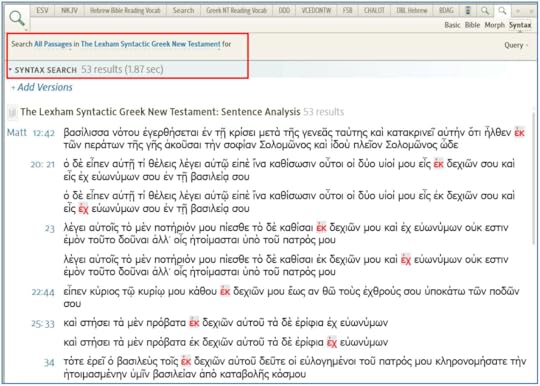Open the ESV tab
The height and width of the screenshot is (386, 540).
(42, 11)
